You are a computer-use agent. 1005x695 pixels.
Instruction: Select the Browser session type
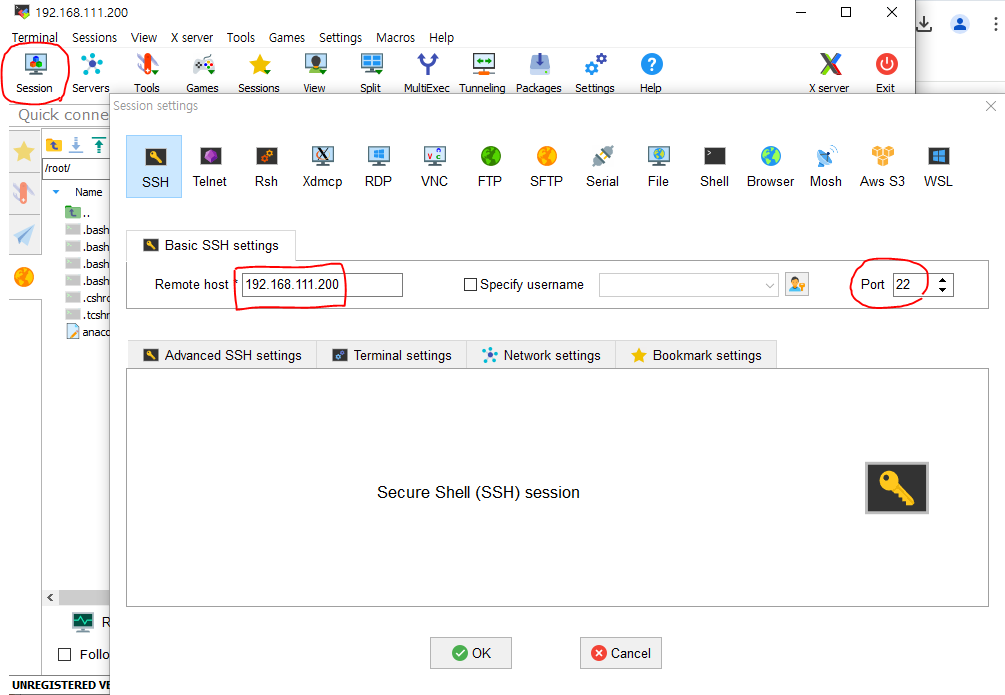click(770, 166)
